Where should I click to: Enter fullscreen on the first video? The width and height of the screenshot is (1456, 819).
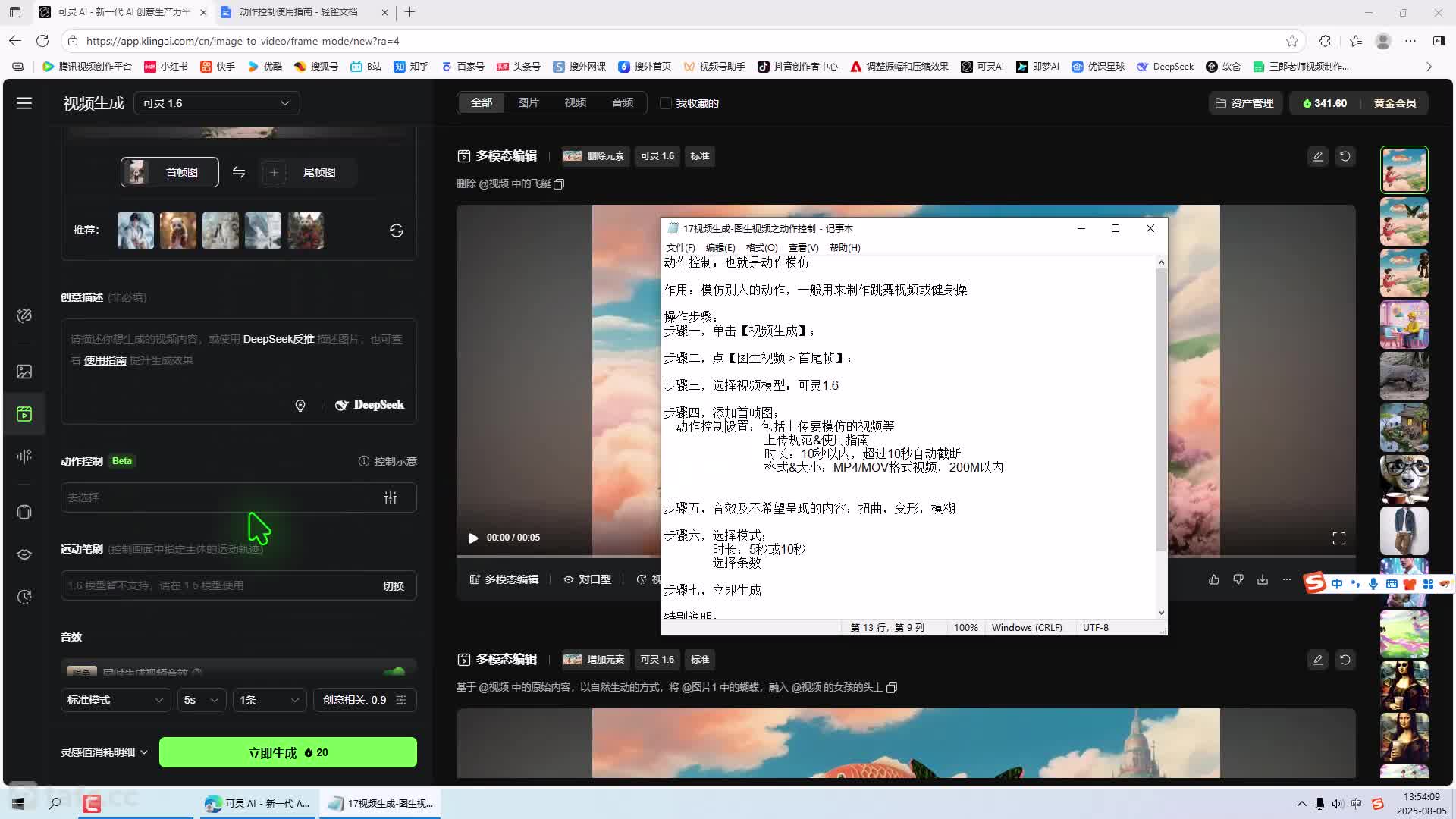pyautogui.click(x=1338, y=538)
